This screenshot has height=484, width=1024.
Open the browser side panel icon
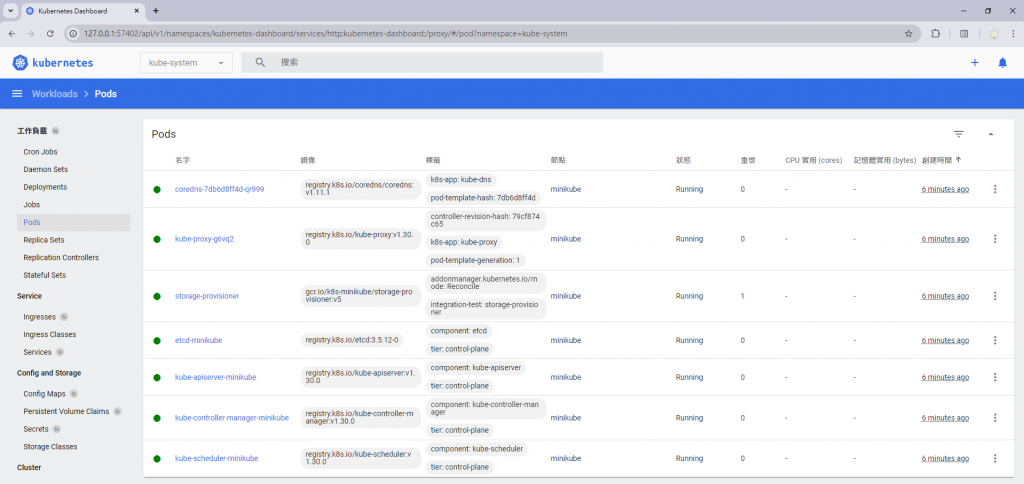964,33
